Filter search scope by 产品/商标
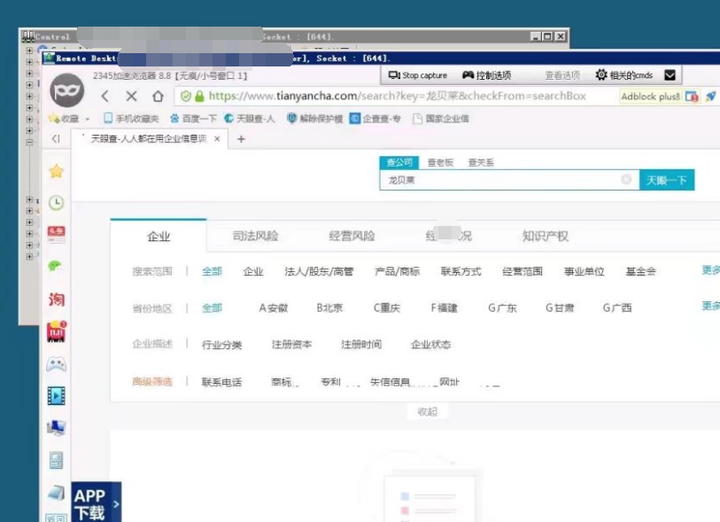Screen dimensions: 720x522 point(397,271)
